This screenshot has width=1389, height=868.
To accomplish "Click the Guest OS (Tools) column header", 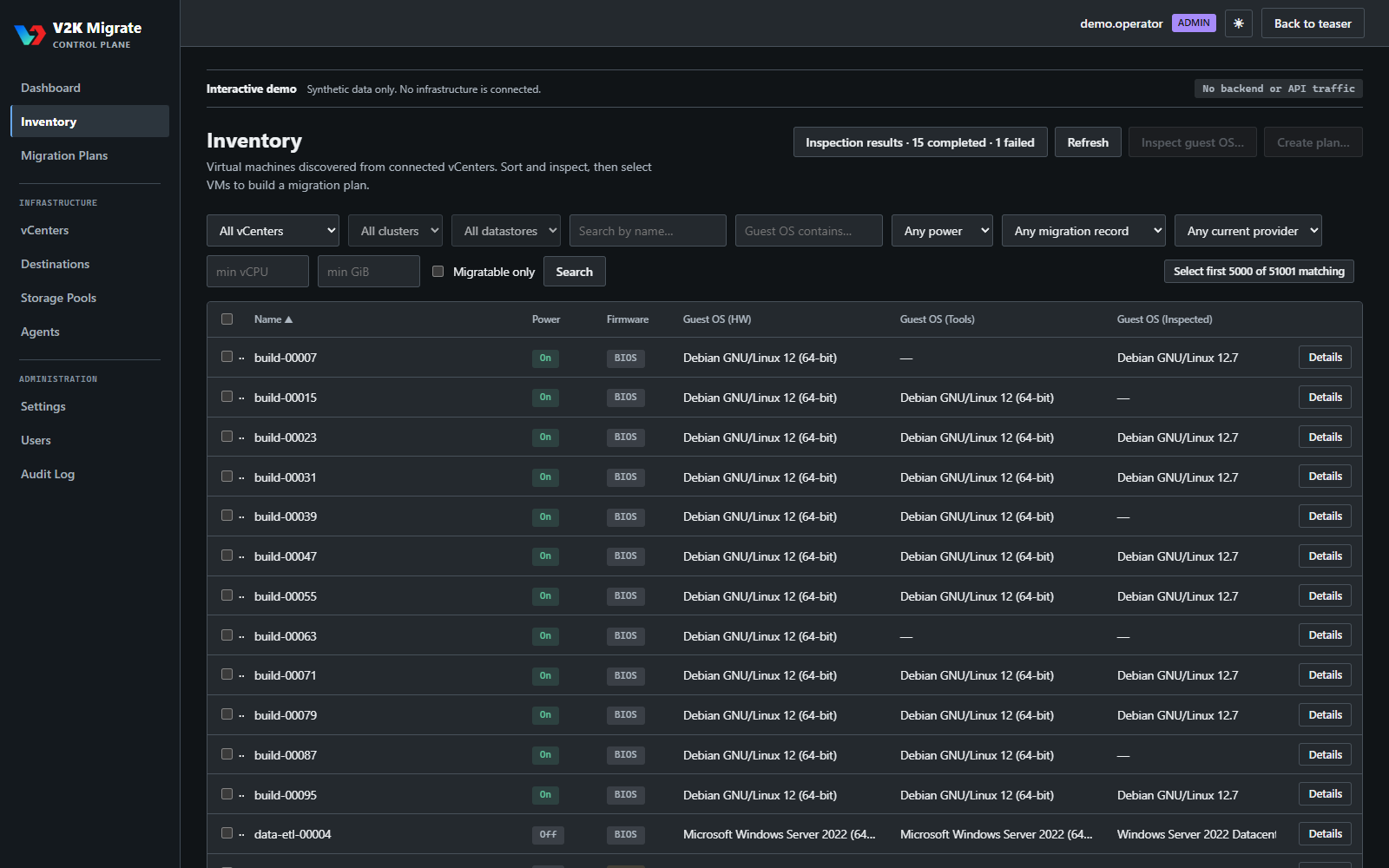I will click(x=938, y=319).
